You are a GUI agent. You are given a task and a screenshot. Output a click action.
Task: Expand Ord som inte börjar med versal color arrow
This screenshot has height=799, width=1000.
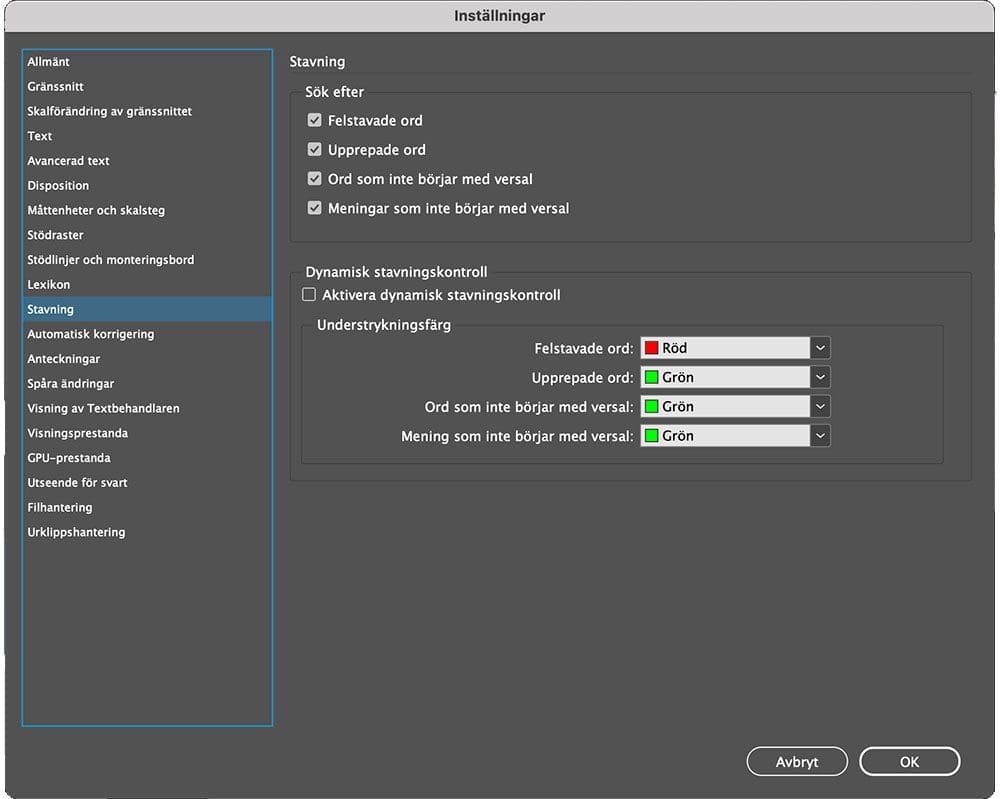tap(820, 407)
